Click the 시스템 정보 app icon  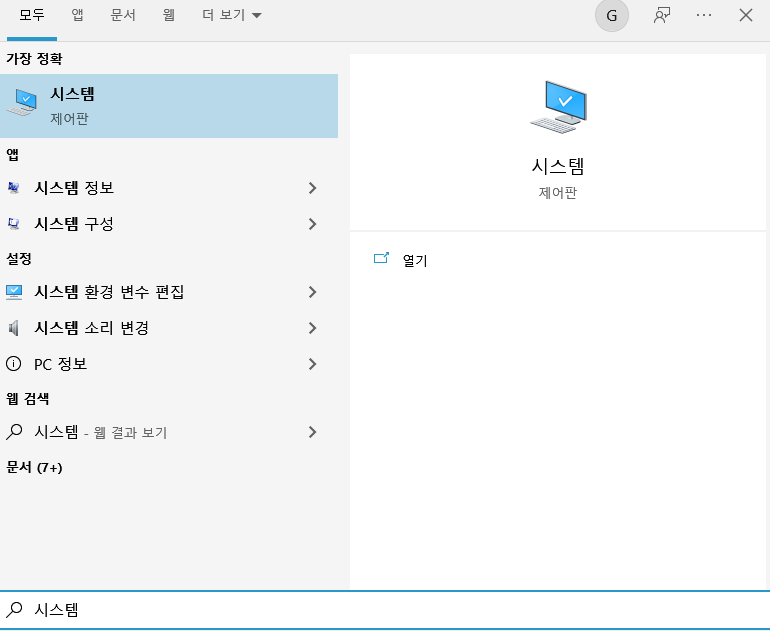[14, 188]
